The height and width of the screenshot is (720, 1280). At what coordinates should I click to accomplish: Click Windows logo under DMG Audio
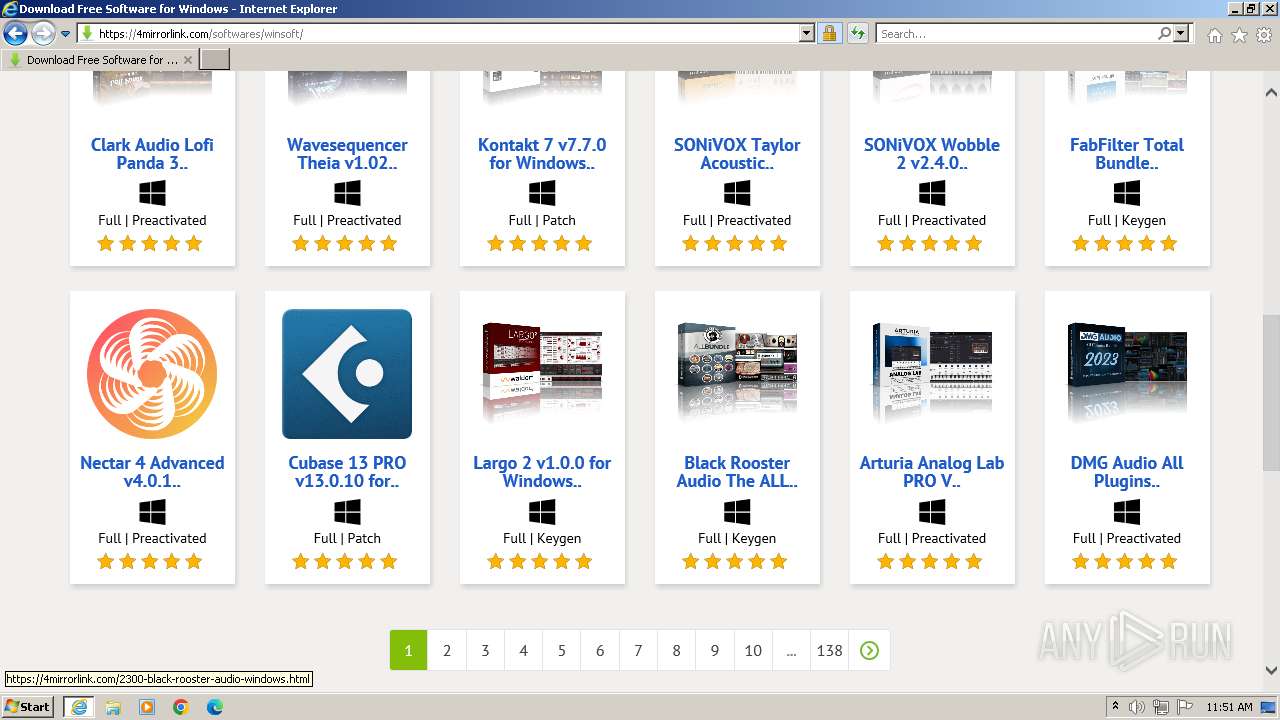pyautogui.click(x=1127, y=512)
